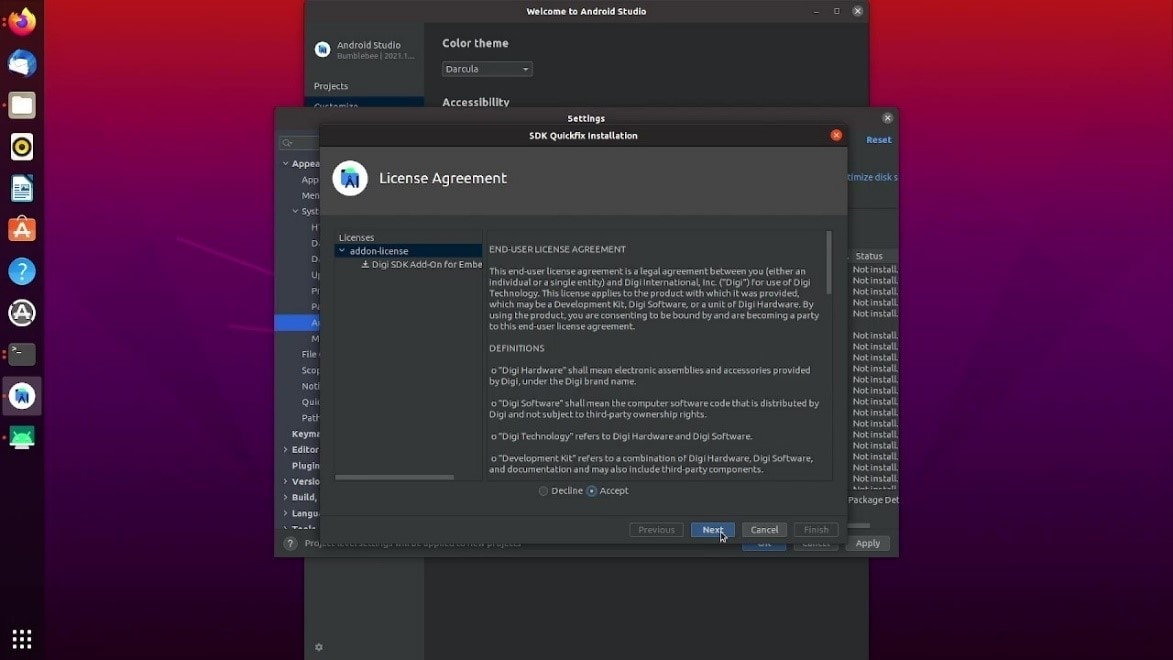The image size is (1173, 660).
Task: Open Firefox from the dock
Action: 22,22
